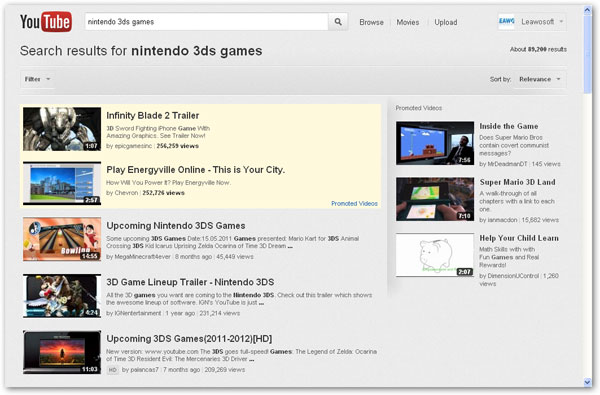Open the Upcoming 3DS Games(2011-2012)[HD] title
Image resolution: width=600 pixels, height=395 pixels.
pyautogui.click(x=189, y=339)
